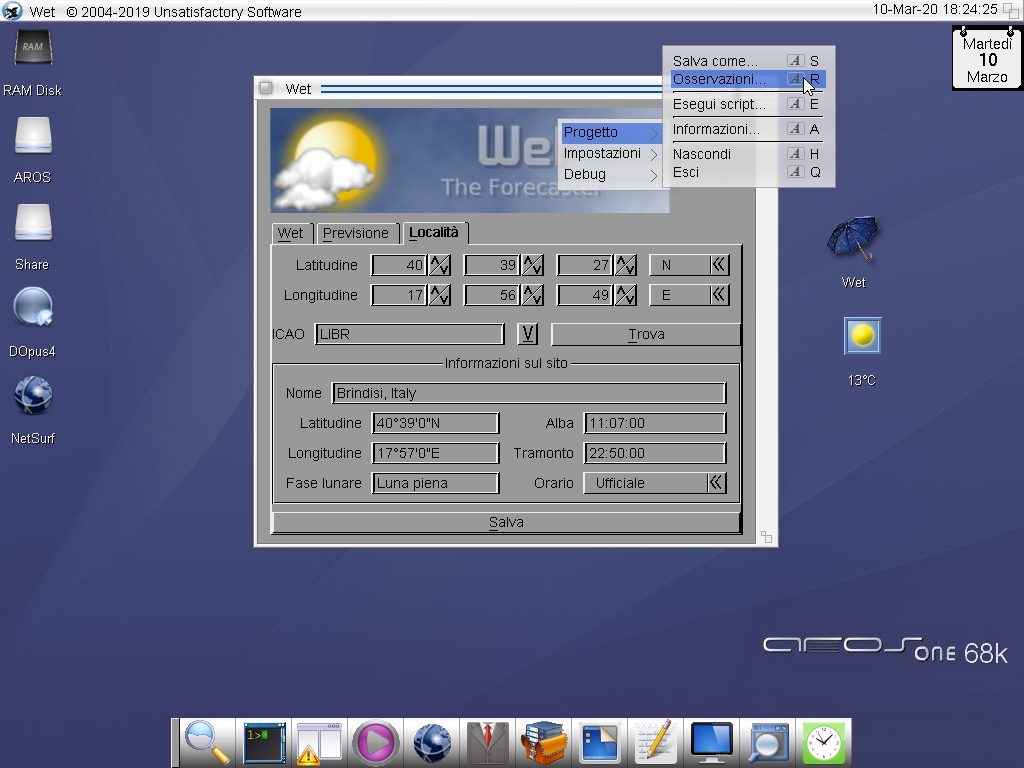
Task: Click the green clock icon in dock
Action: click(x=823, y=743)
